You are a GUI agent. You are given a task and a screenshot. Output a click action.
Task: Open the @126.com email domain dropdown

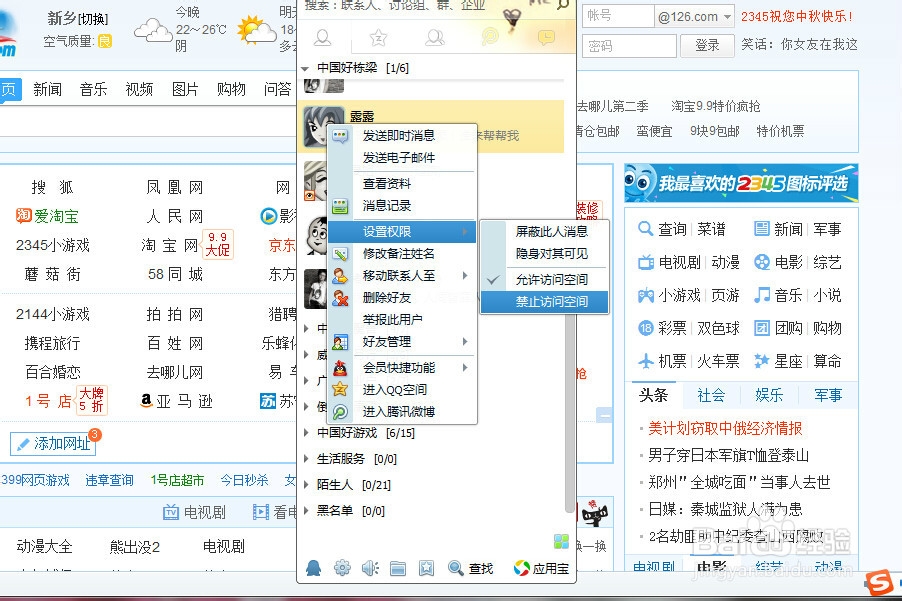tap(694, 17)
